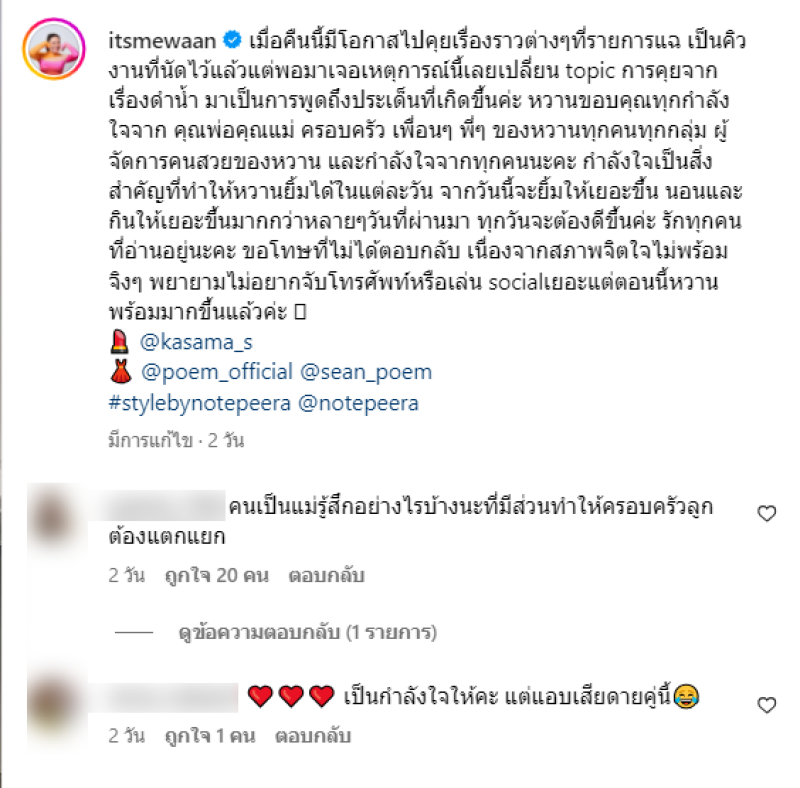Open first commenter's blurred avatar

tap(54, 518)
